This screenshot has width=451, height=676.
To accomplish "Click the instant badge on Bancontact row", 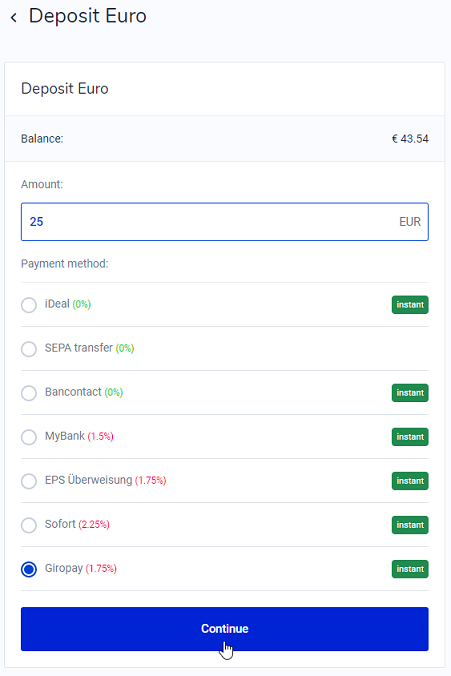I will tap(410, 393).
